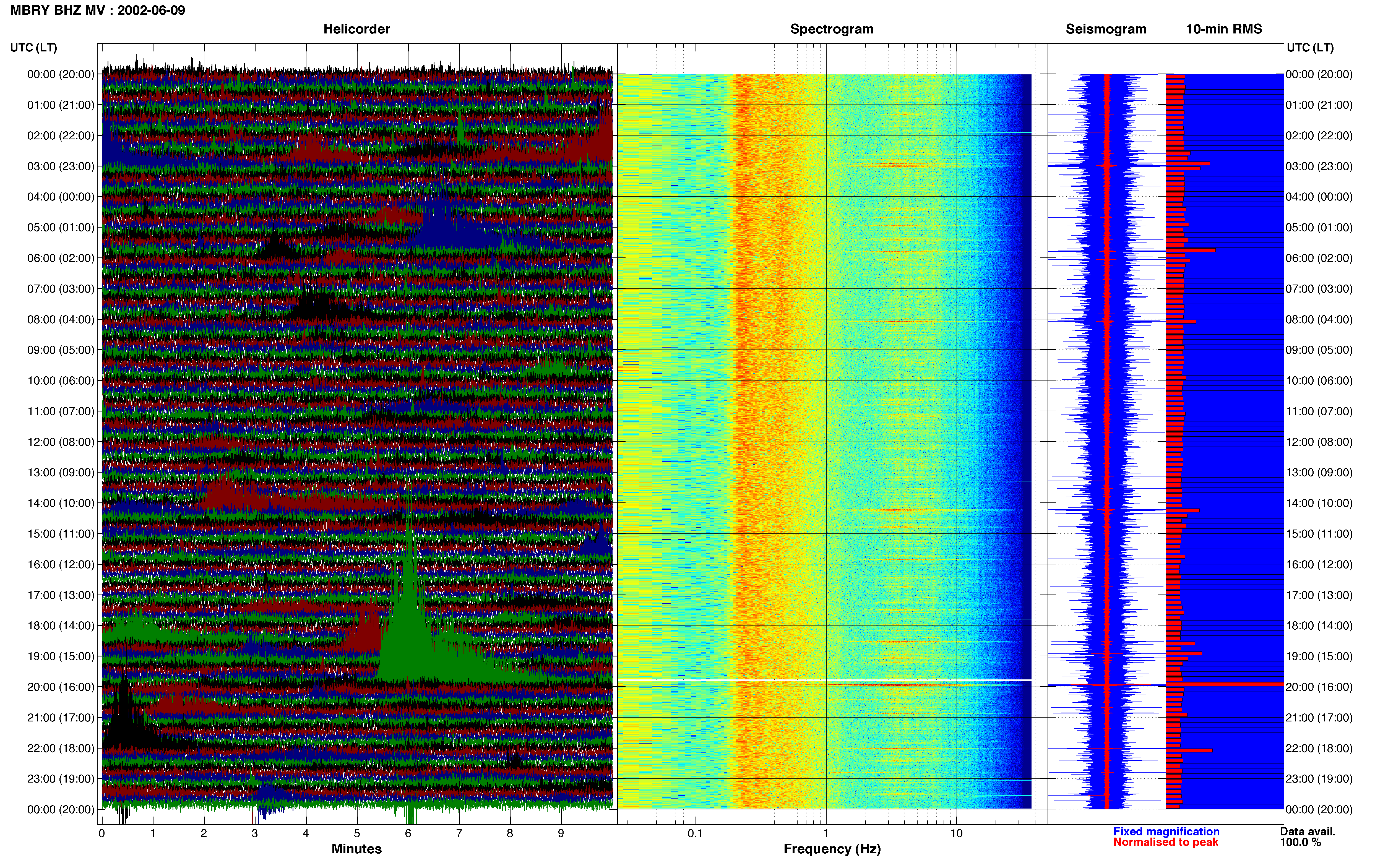Viewport: 1388px width, 868px height.
Task: Click right time label '18:00 (14:00)'
Action: (1319, 625)
